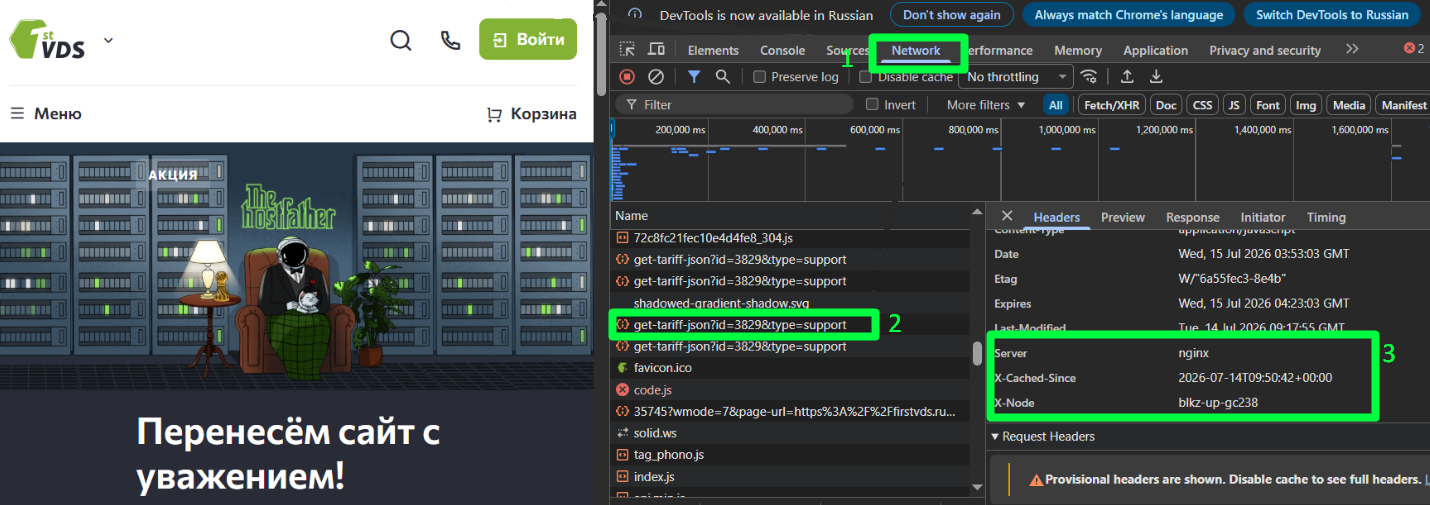Click the FirstVDS logo
This screenshot has height=505, width=1430.
[x=49, y=40]
